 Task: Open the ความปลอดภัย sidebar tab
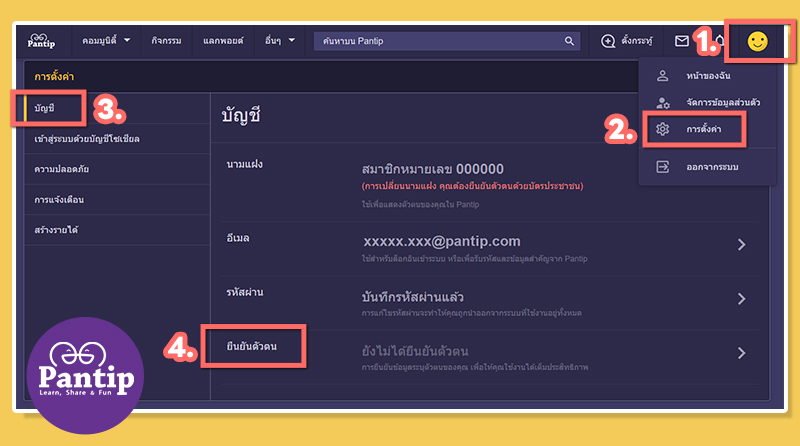[x=117, y=169]
